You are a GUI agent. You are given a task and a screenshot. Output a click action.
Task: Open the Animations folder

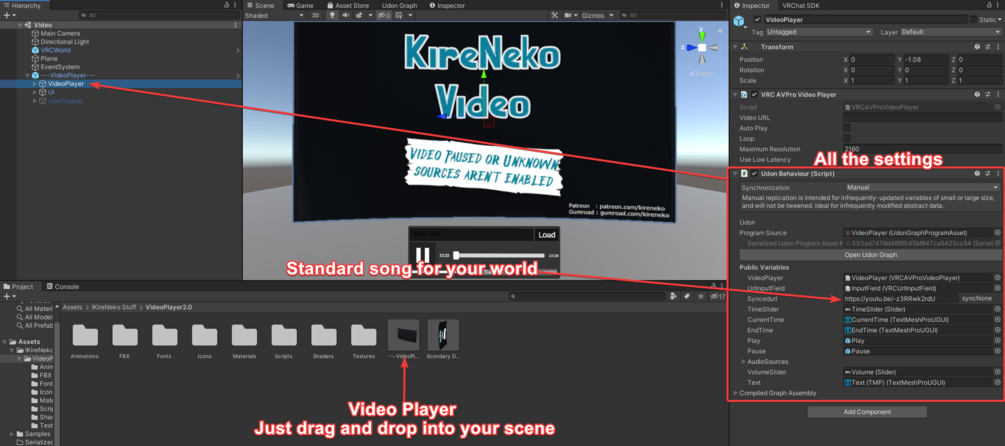click(x=85, y=340)
